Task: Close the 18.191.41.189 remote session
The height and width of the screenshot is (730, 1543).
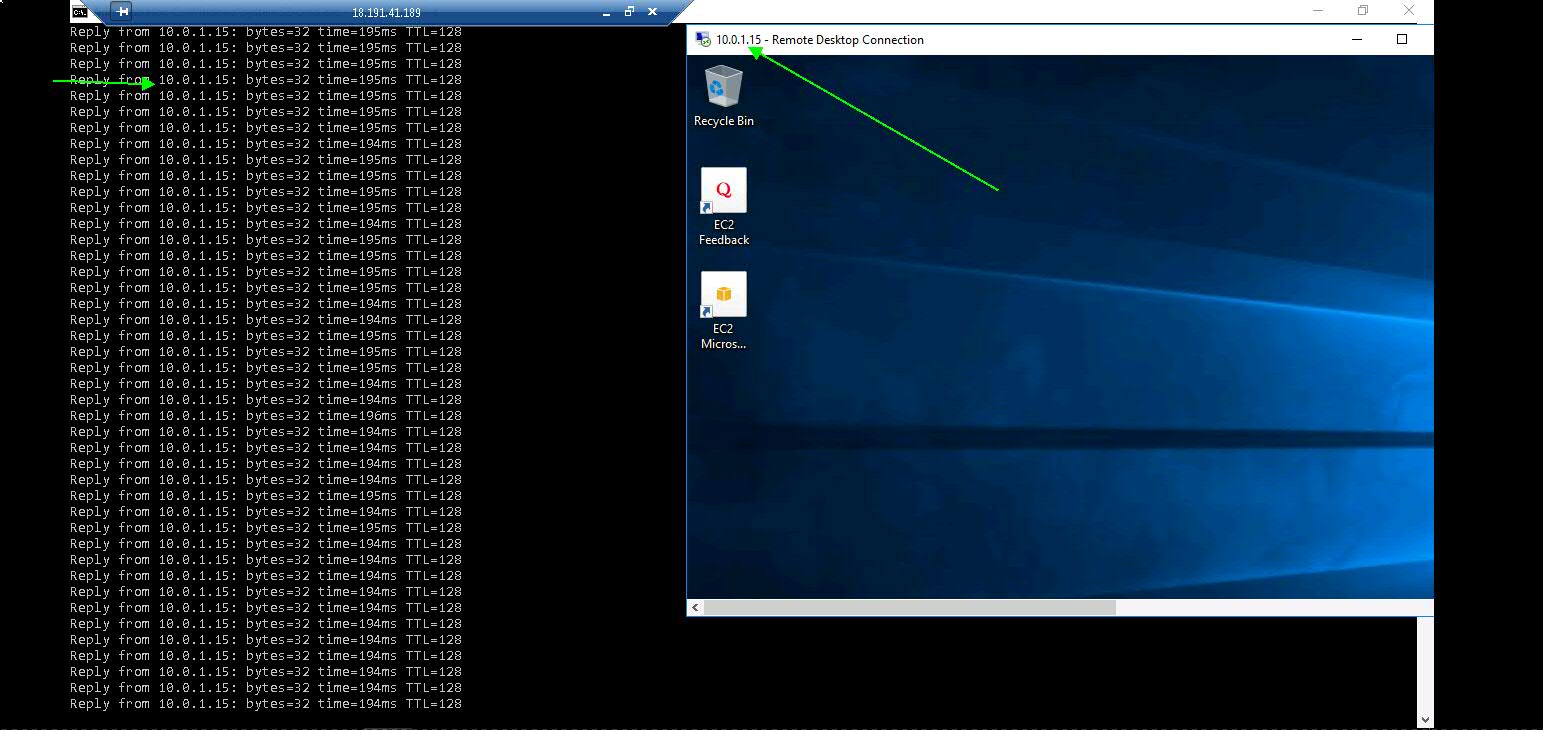Action: pyautogui.click(x=653, y=12)
